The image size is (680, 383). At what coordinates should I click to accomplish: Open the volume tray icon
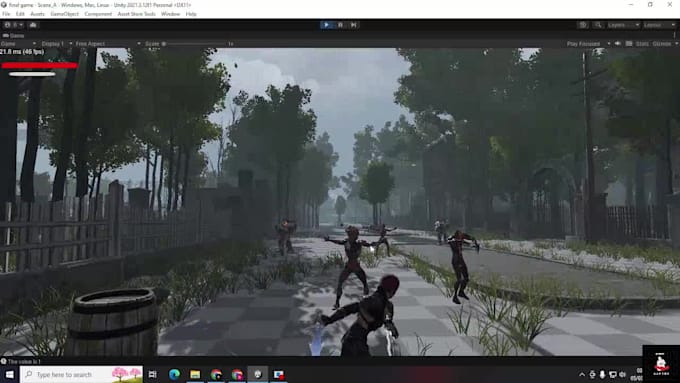(x=623, y=374)
